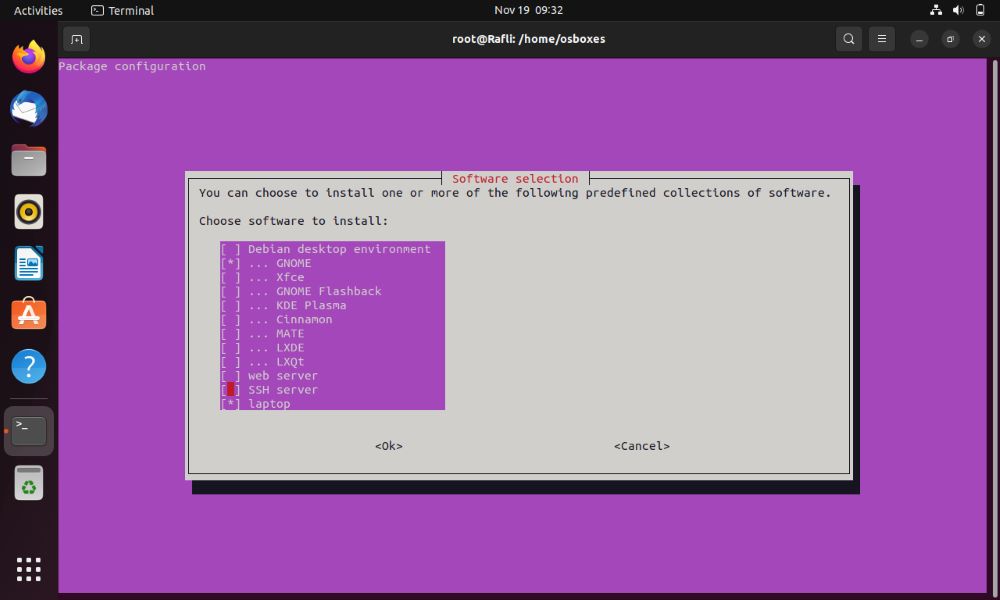Open a new terminal tab
This screenshot has width=1000, height=600.
tap(77, 40)
